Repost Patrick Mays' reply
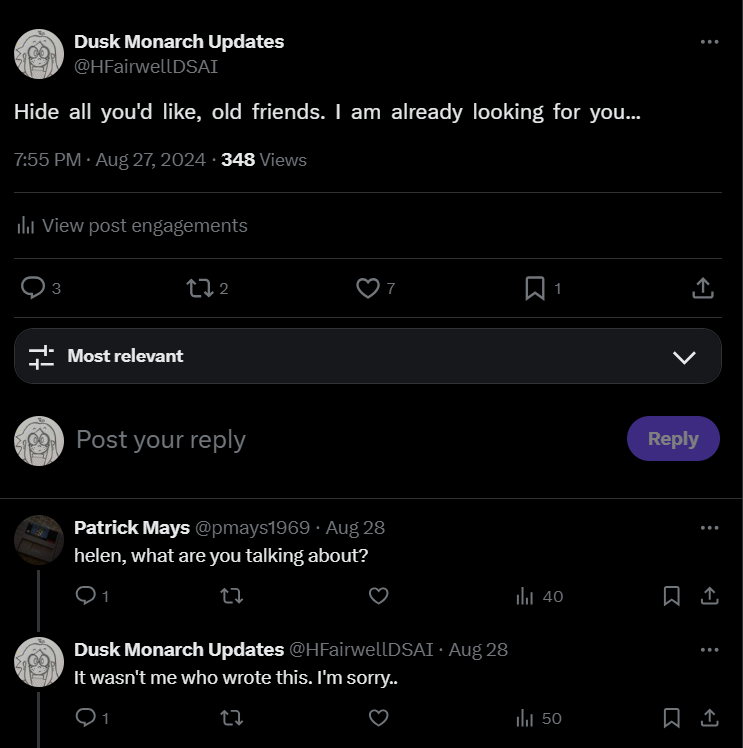 click(x=231, y=596)
